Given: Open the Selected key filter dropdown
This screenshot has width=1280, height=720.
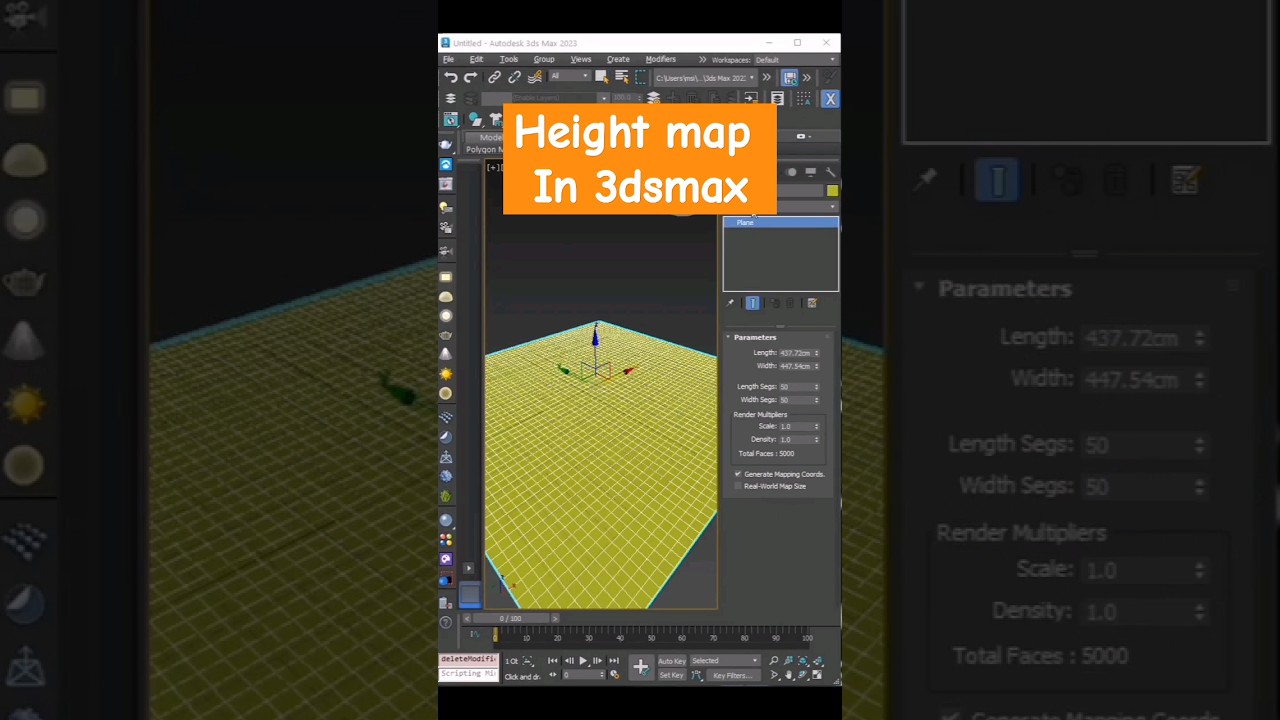Looking at the screenshot, I should 725,661.
